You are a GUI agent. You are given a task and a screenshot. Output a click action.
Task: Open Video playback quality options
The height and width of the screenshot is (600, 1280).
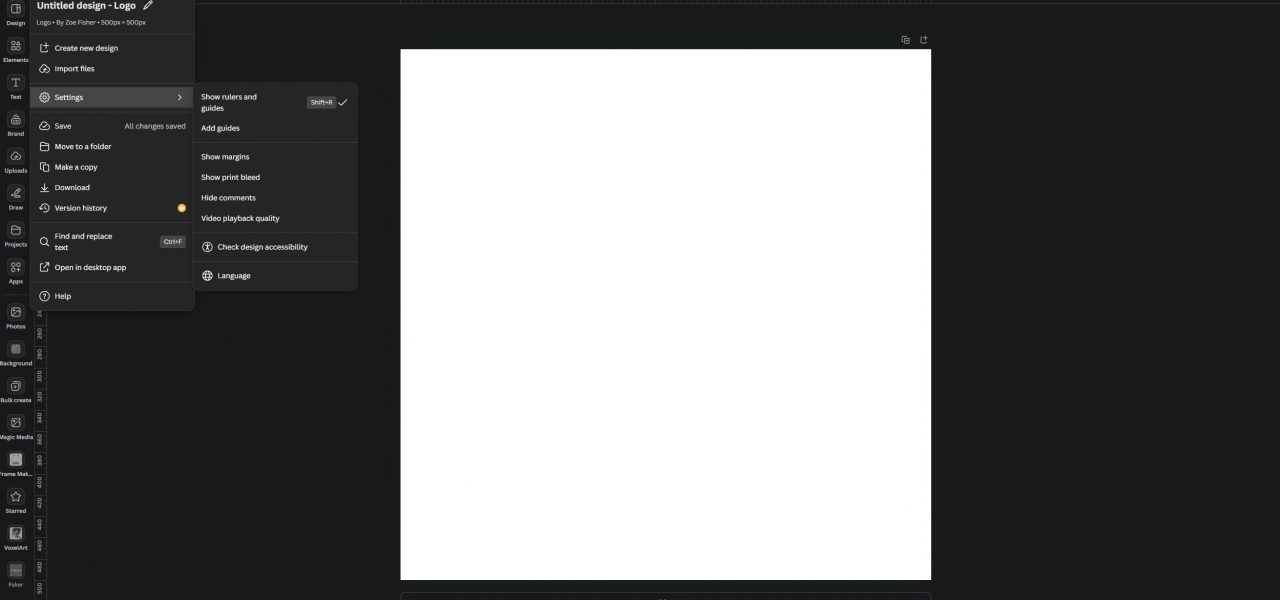point(275,218)
